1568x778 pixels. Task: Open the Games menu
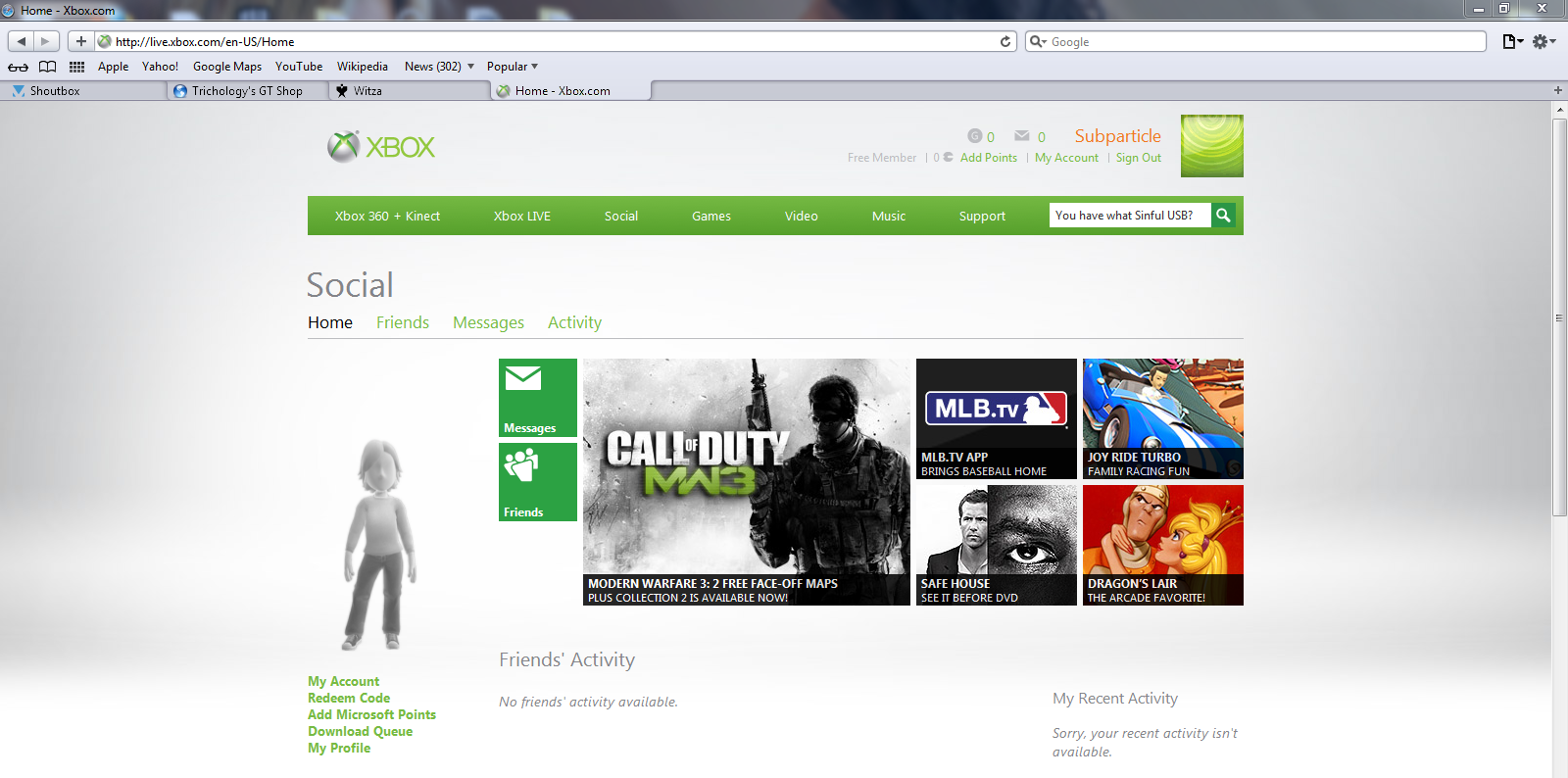click(x=711, y=216)
